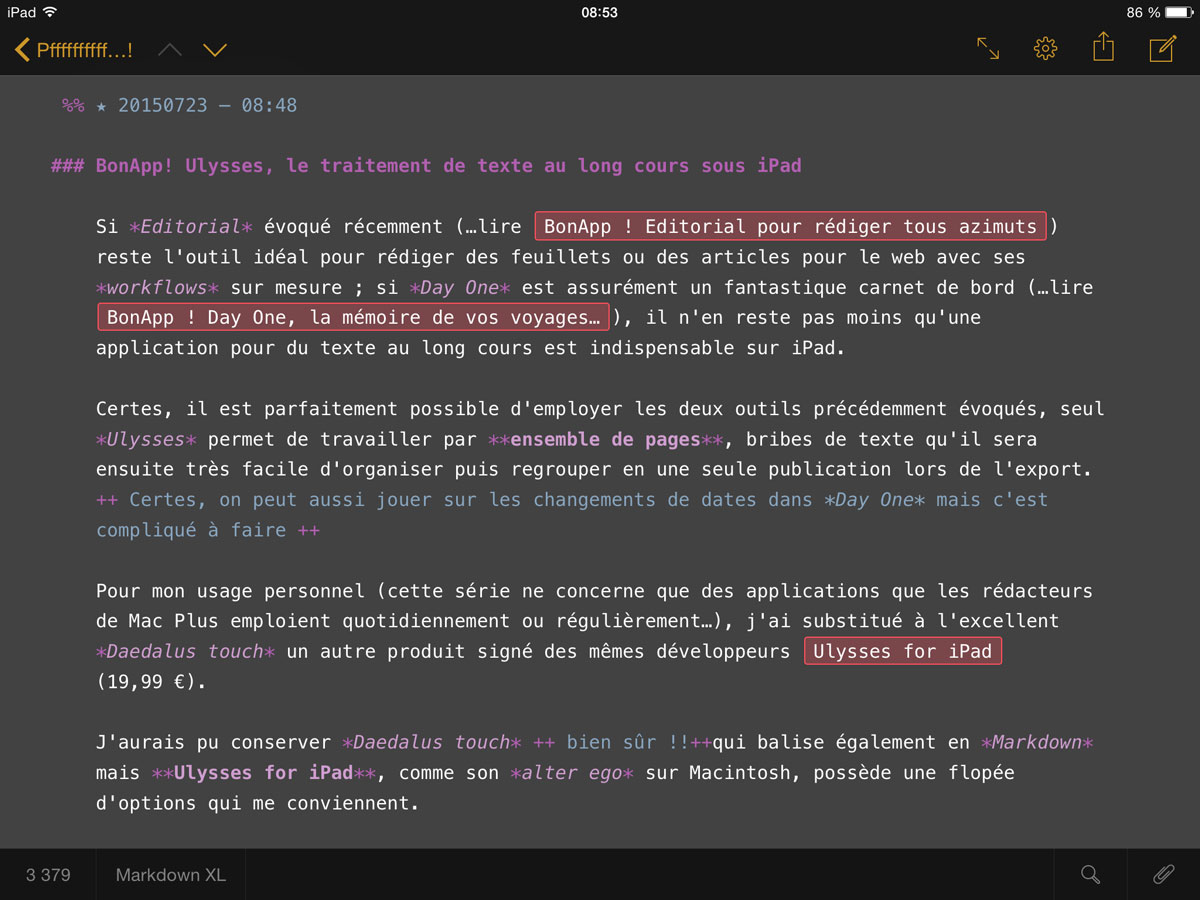This screenshot has width=1200, height=900.
Task: Create a new sheet
Action: (1162, 48)
